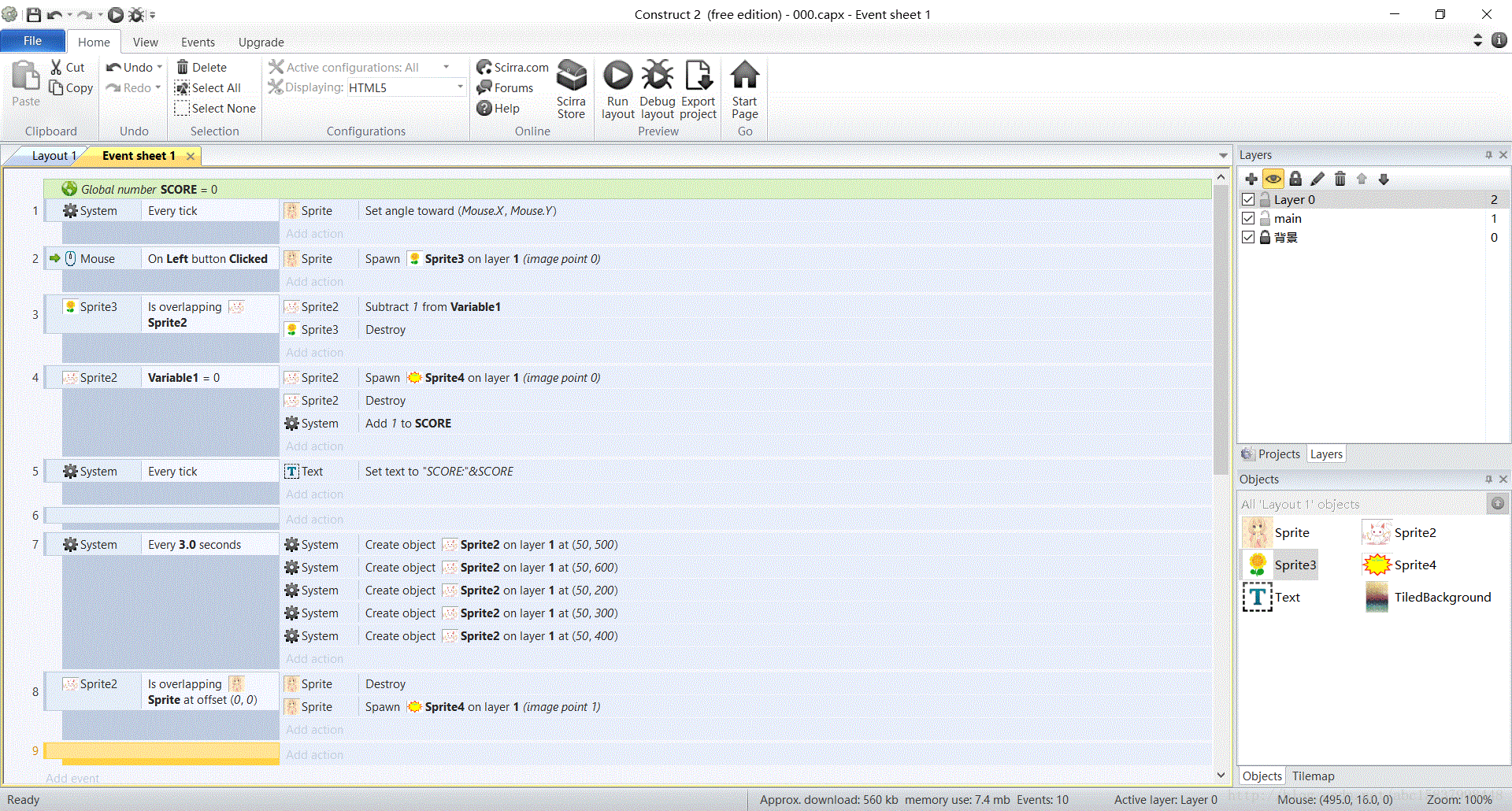Viewport: 1512px width, 811px height.
Task: Open Export project from the ribbon
Action: tap(698, 90)
